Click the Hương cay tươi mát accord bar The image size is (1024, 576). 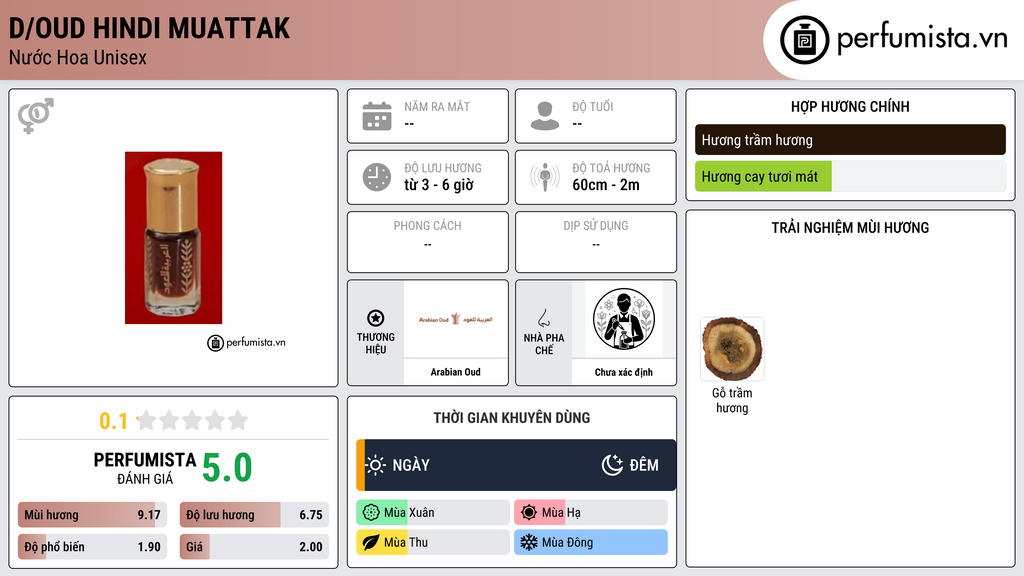(x=850, y=176)
